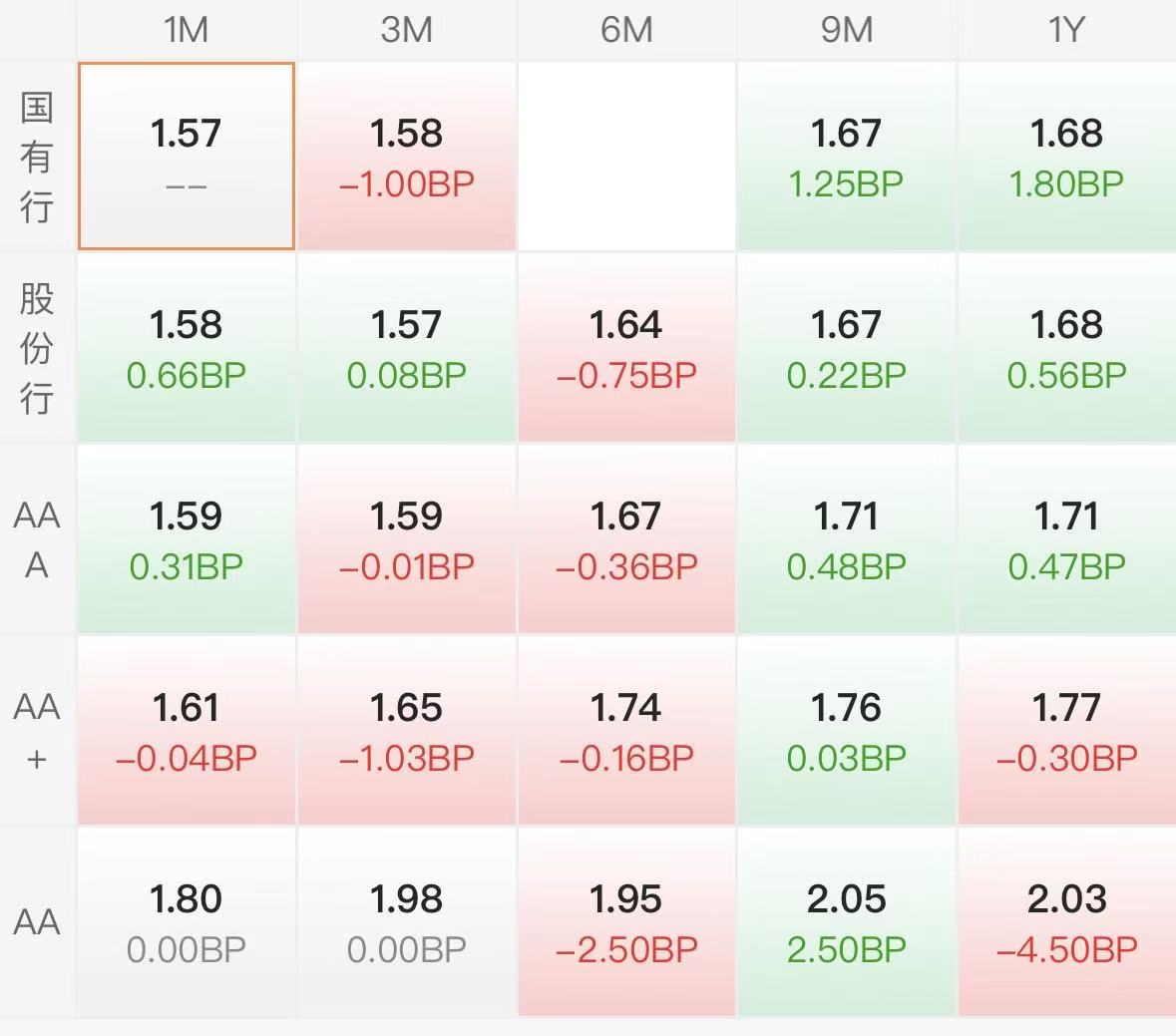Click the AA+ 3M cell showing 1.65
Screen dimensions: 1176x1036
click(407, 731)
